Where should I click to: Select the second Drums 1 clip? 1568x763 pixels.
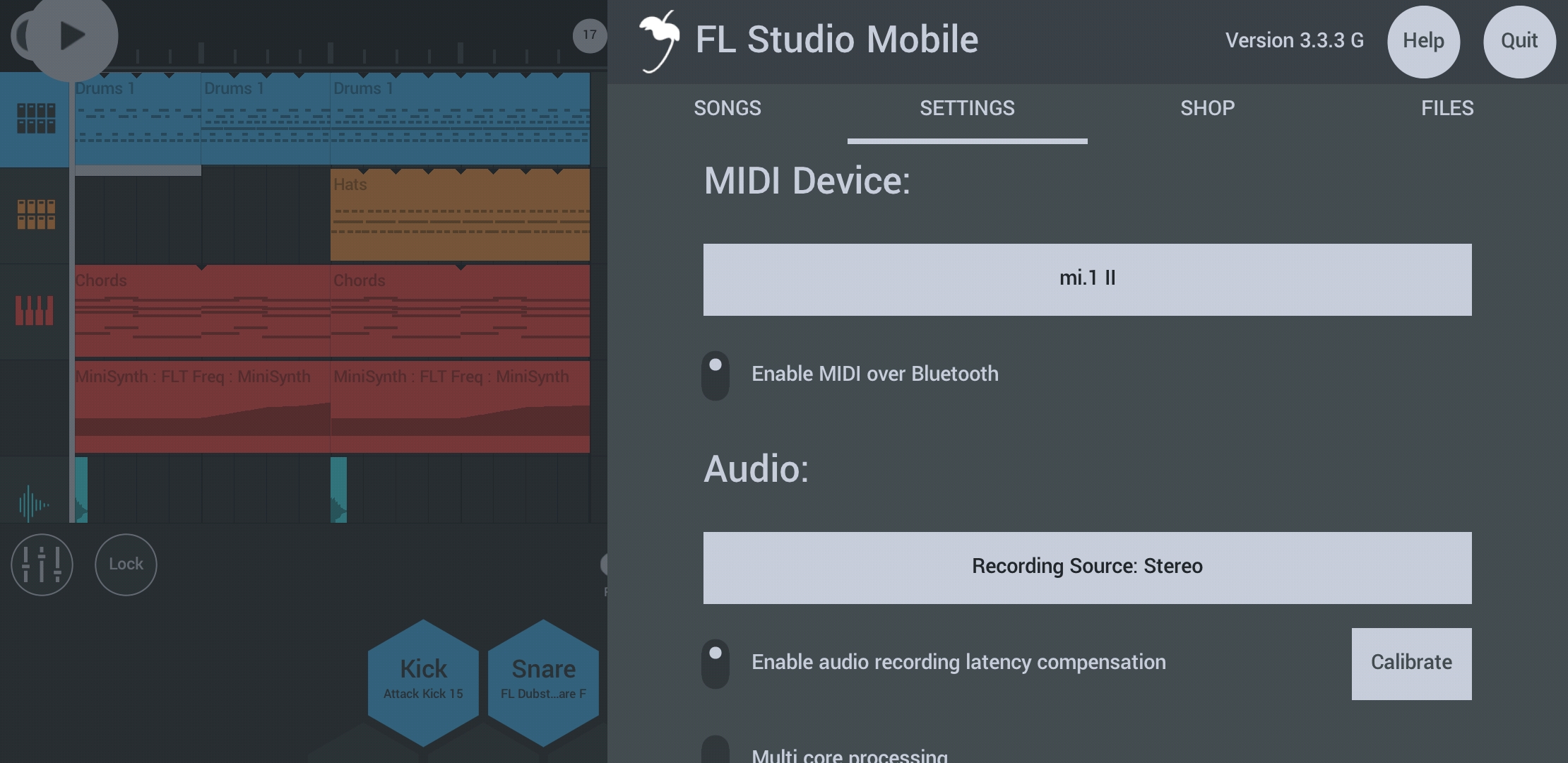[266, 119]
